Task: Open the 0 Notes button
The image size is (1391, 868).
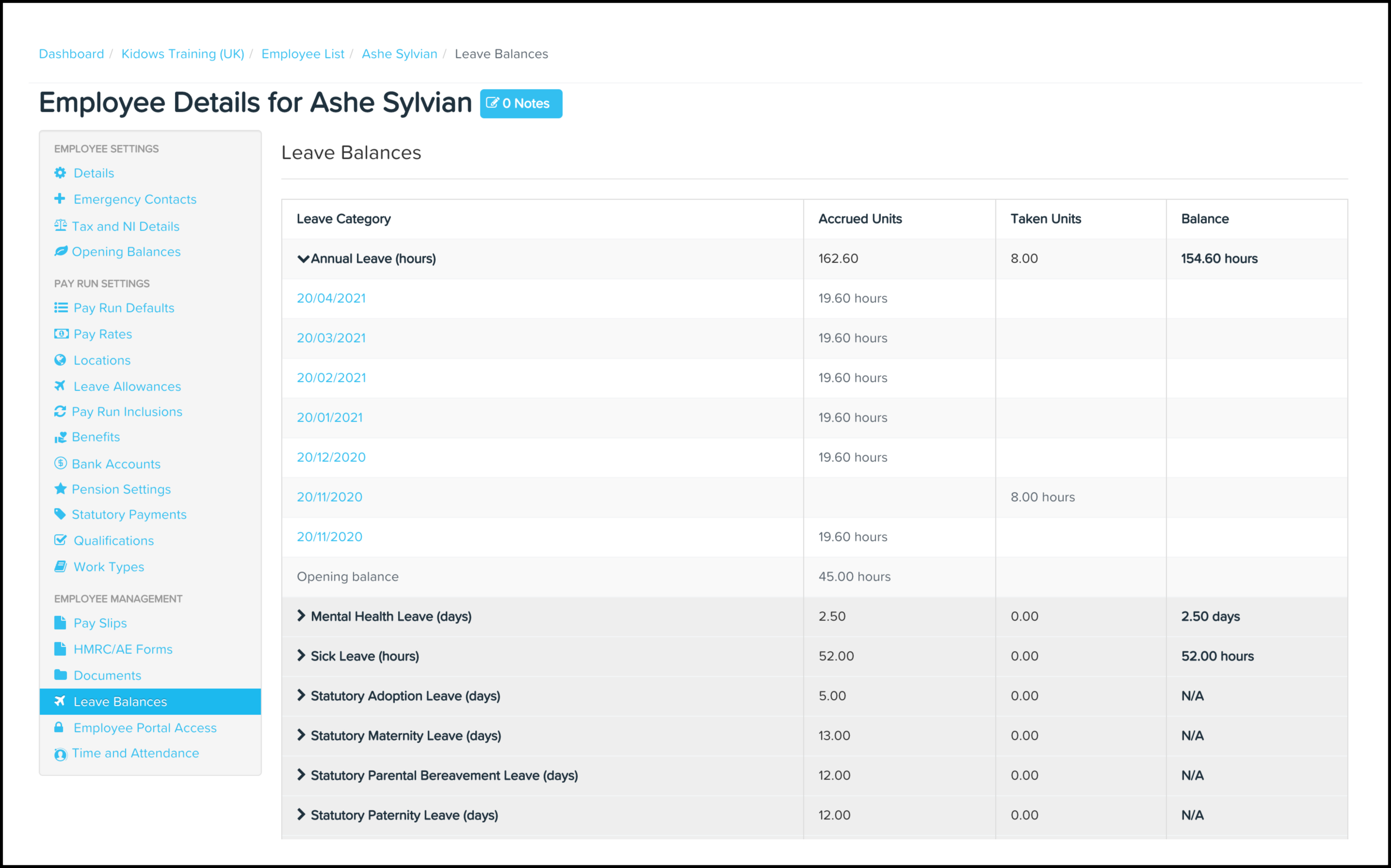Action: coord(521,104)
